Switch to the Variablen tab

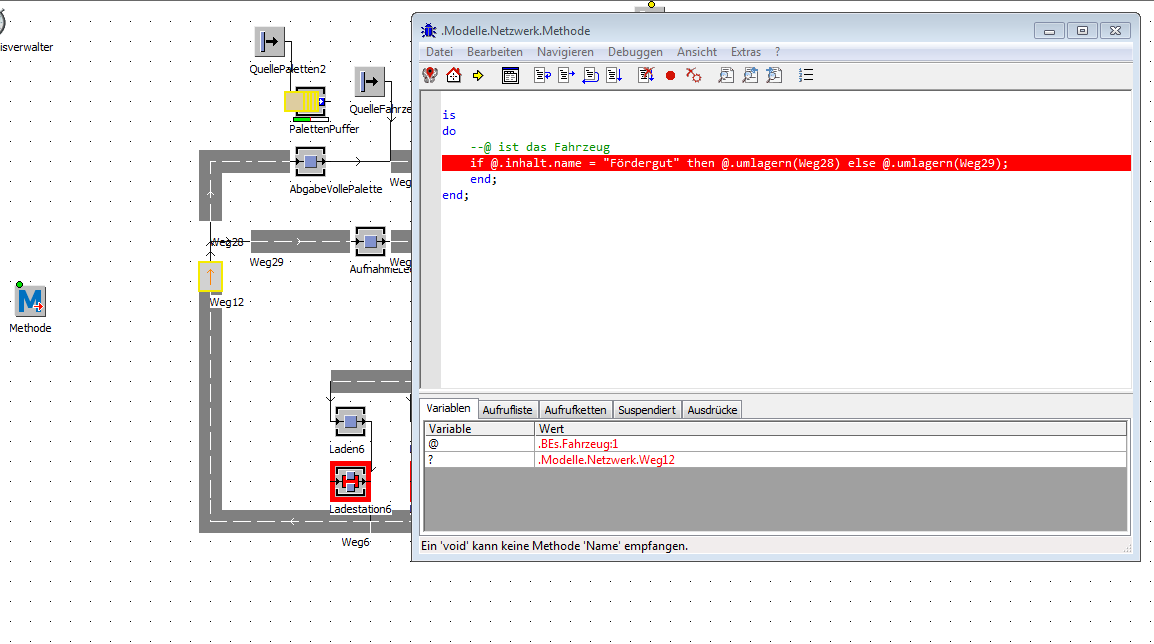448,408
